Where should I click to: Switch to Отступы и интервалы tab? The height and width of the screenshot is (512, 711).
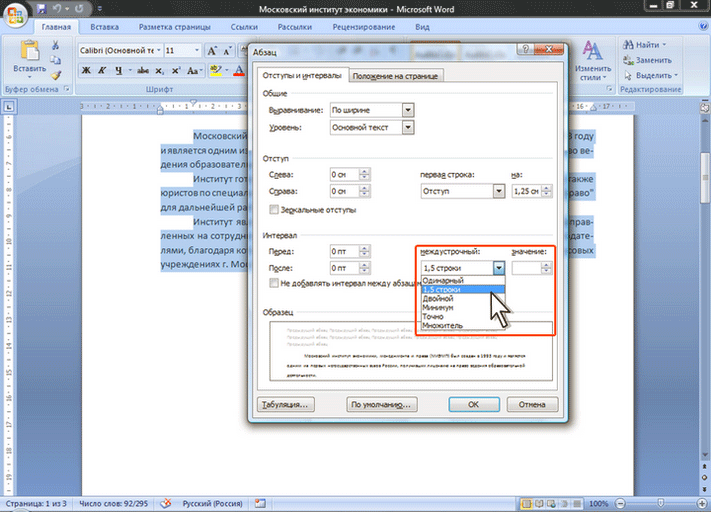tap(302, 75)
